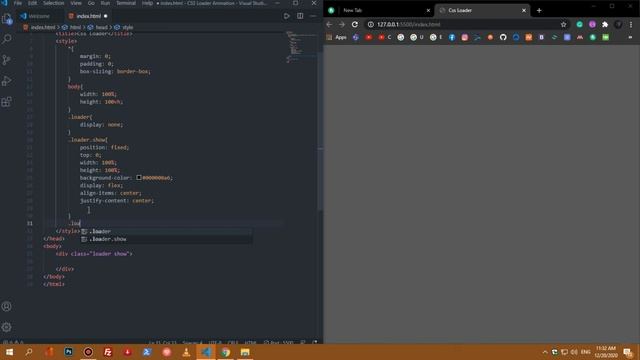Viewport: 640px width, 360px height.
Task: Open the Run menu in VS Code
Action: [105, 3]
